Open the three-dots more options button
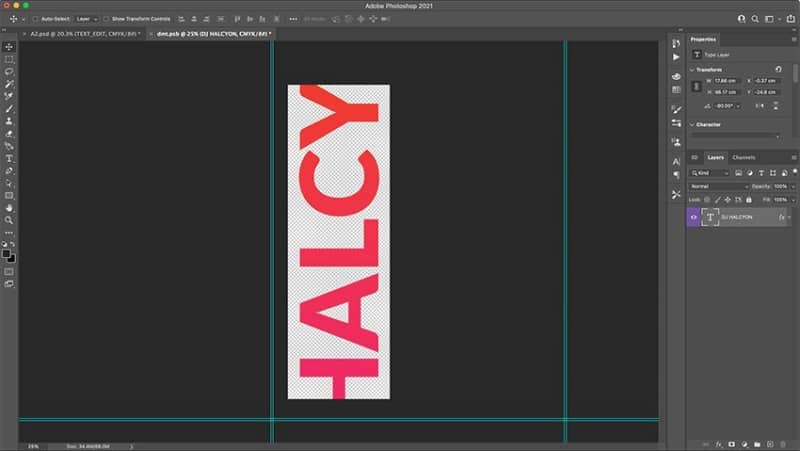Image resolution: width=800 pixels, height=451 pixels. point(293,19)
